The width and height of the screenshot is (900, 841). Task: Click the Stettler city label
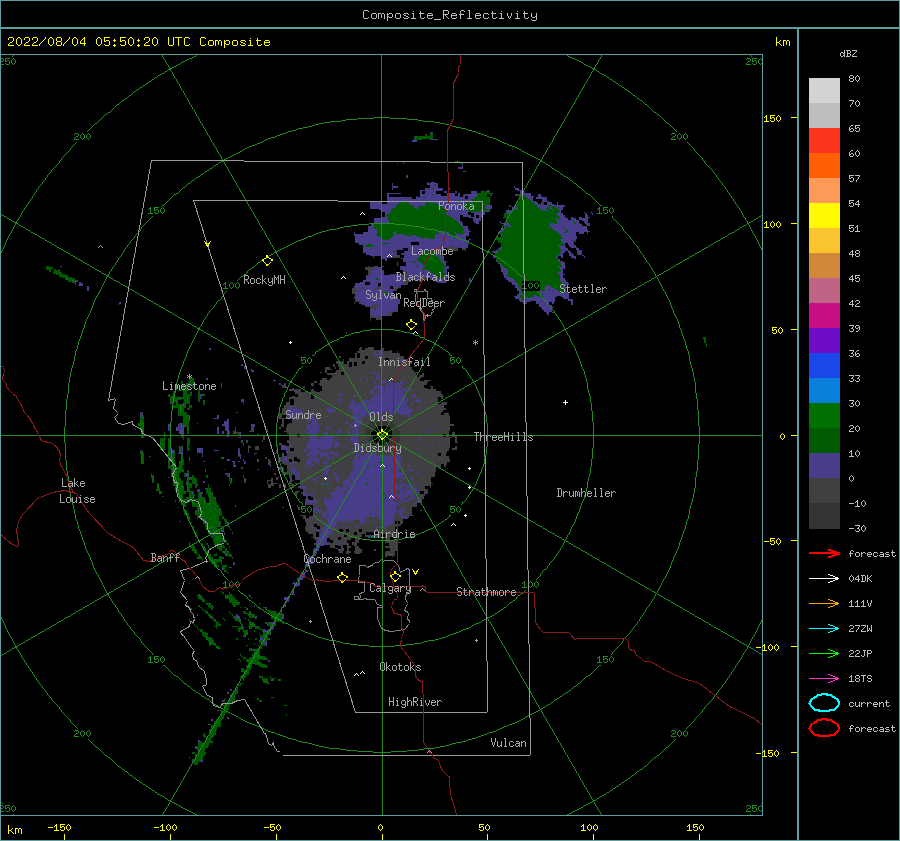583,289
